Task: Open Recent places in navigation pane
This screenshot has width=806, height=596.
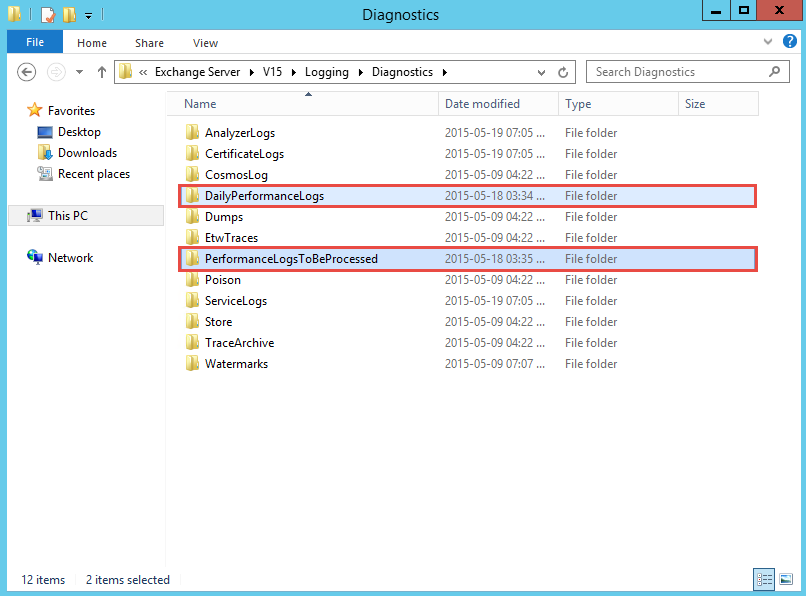Action: coord(94,174)
